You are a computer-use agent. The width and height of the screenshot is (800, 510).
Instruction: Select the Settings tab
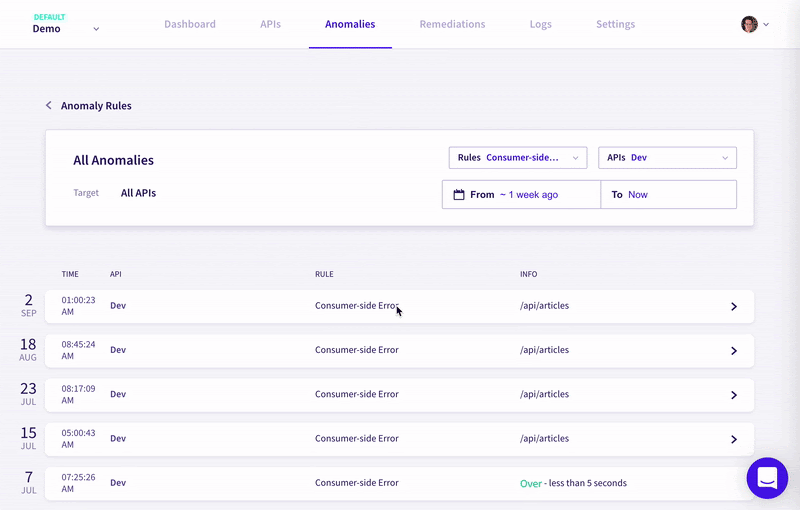[x=615, y=24]
